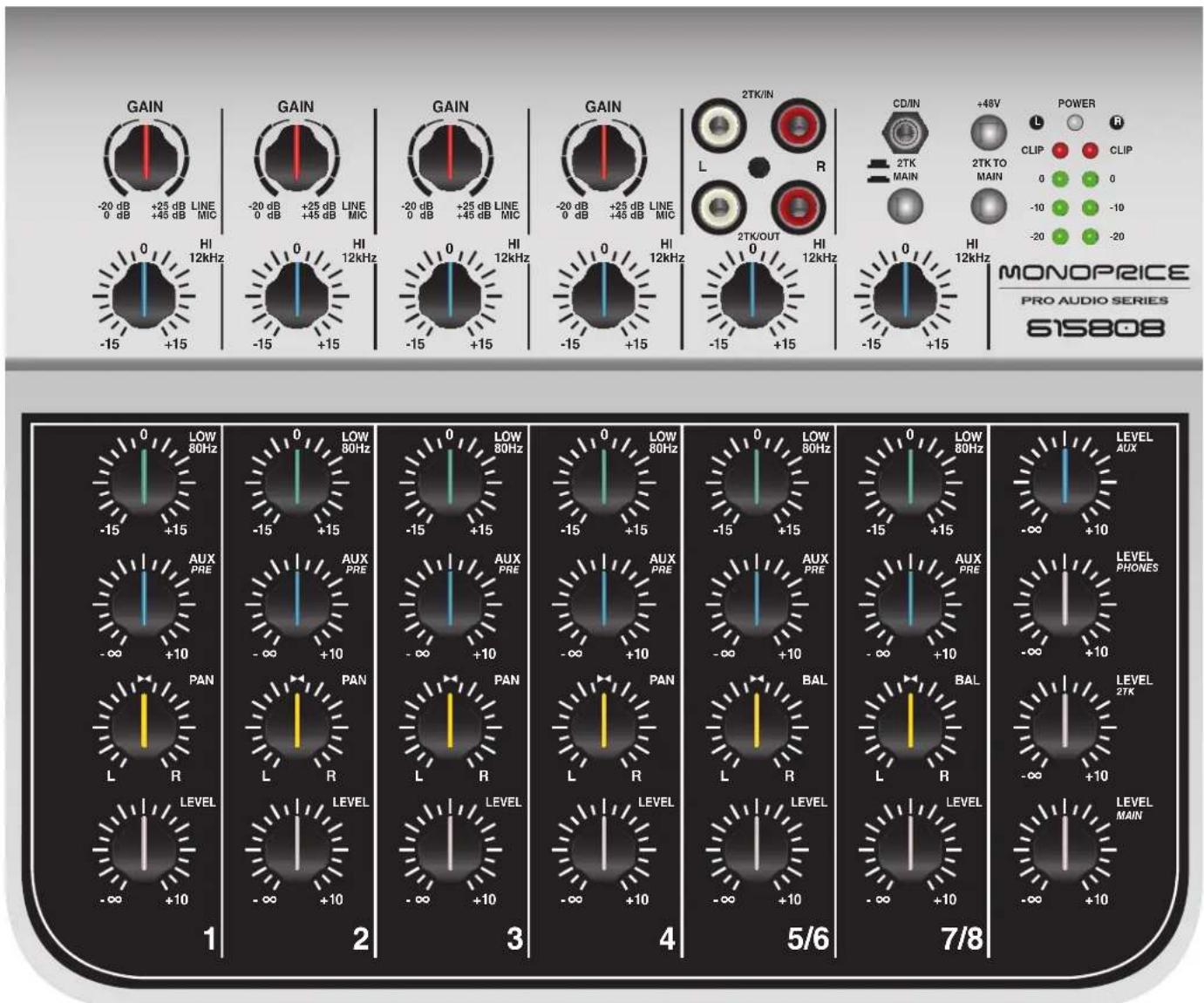Click the channel 4 LEVEL knob
Image resolution: width=1204 pixels, height=1003 pixels.
pos(603,846)
